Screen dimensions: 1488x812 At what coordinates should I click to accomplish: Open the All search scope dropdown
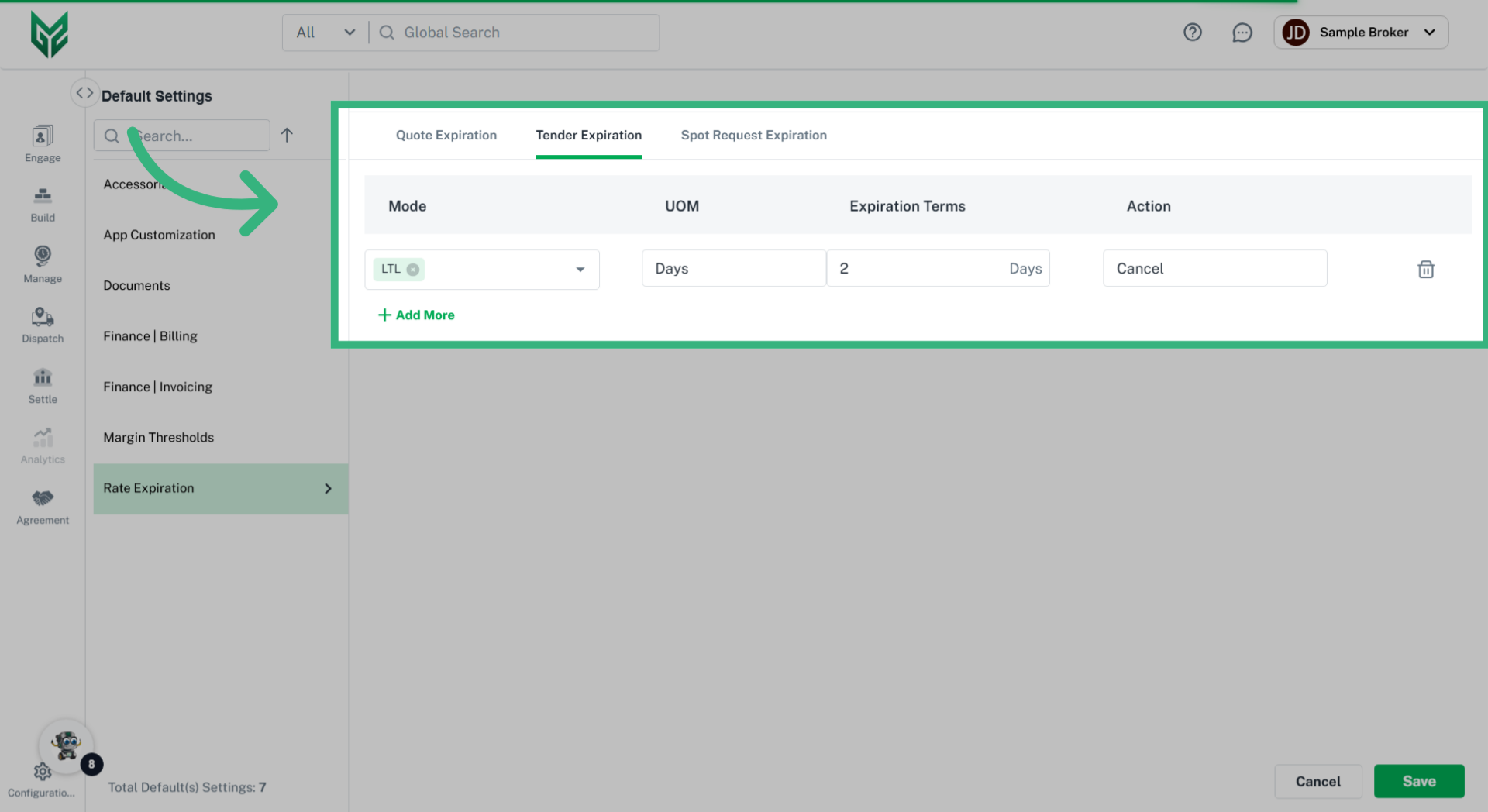pos(325,33)
